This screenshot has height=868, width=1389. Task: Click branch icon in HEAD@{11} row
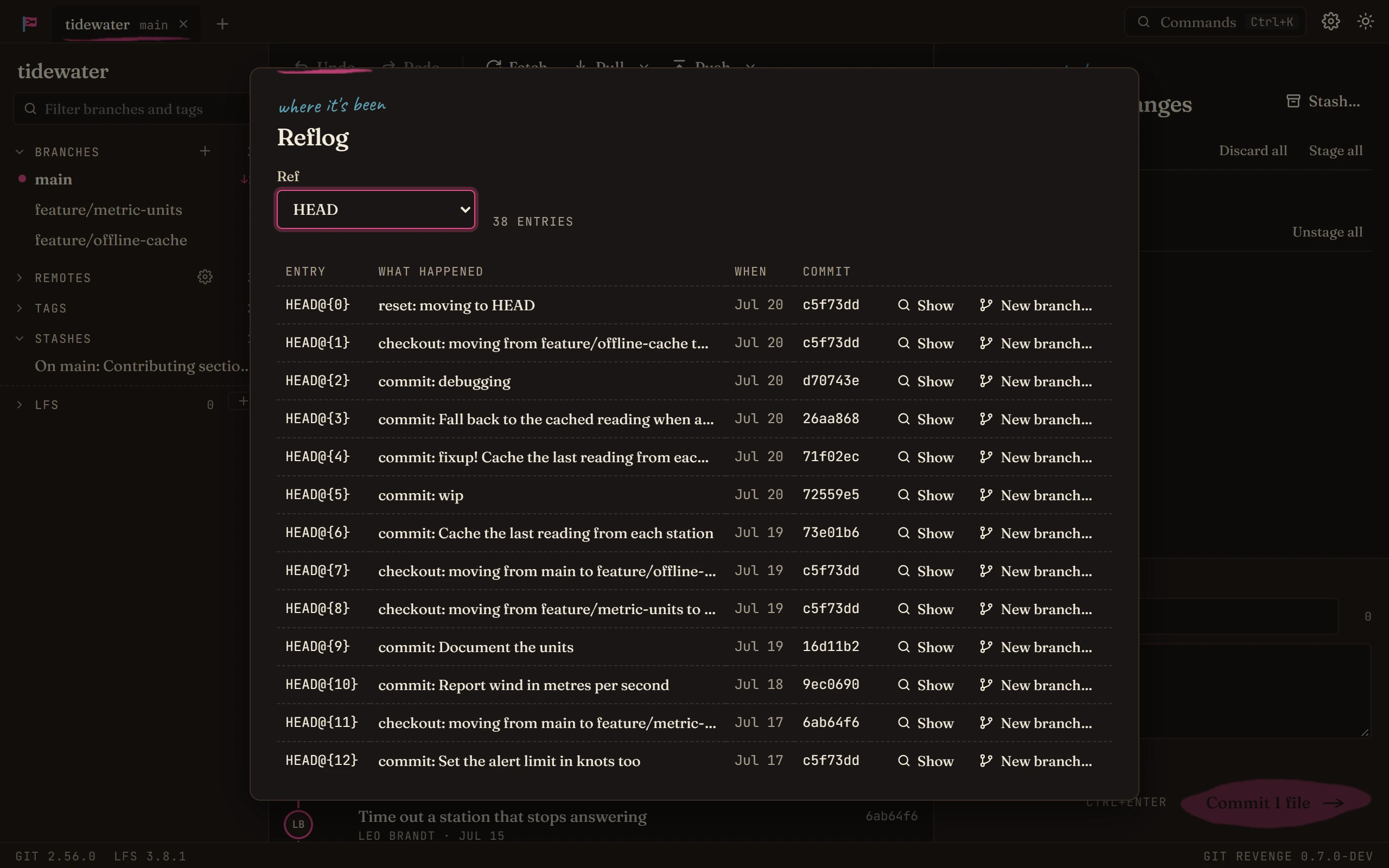[986, 723]
